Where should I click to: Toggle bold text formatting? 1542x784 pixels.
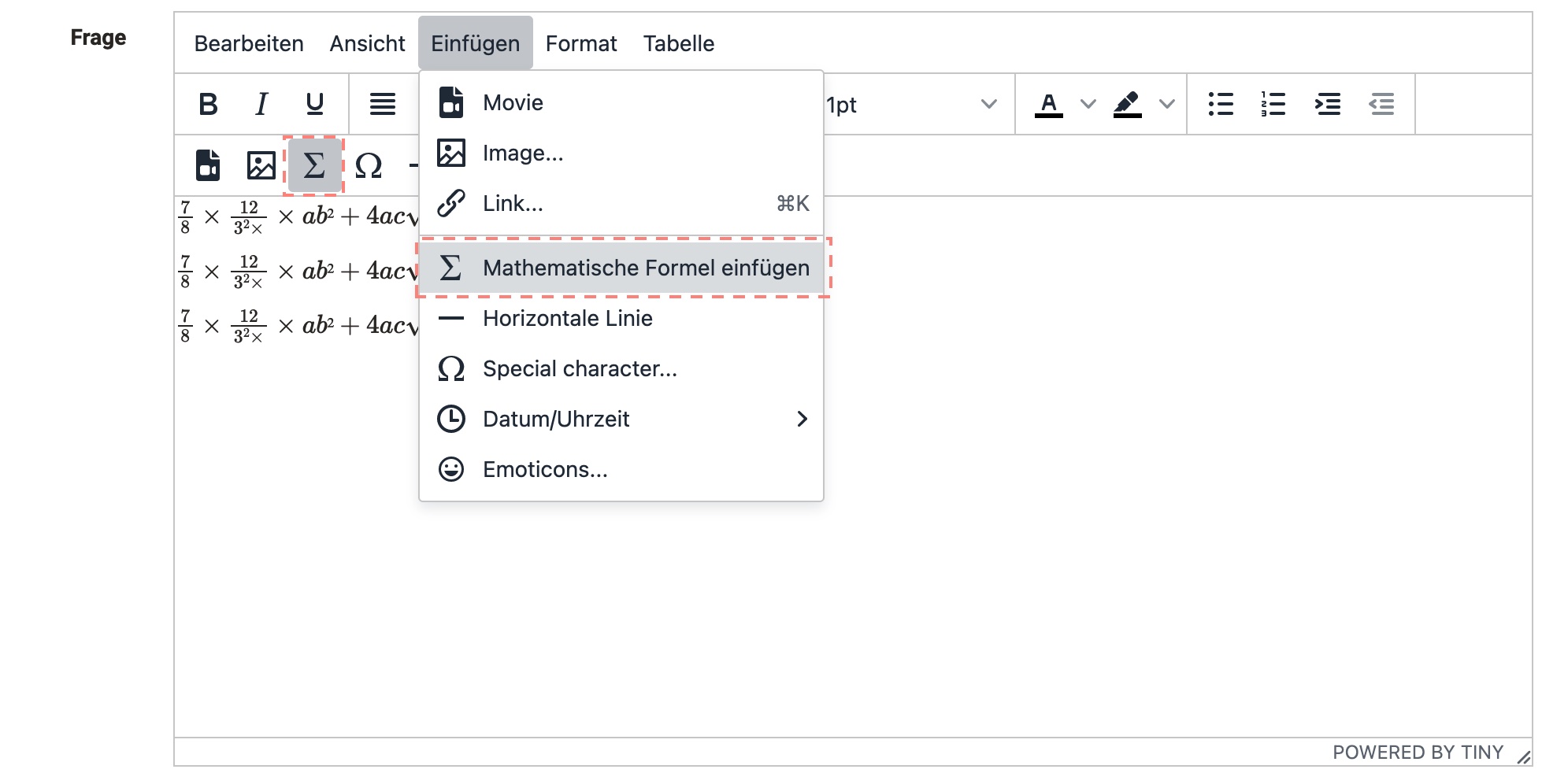(x=208, y=104)
